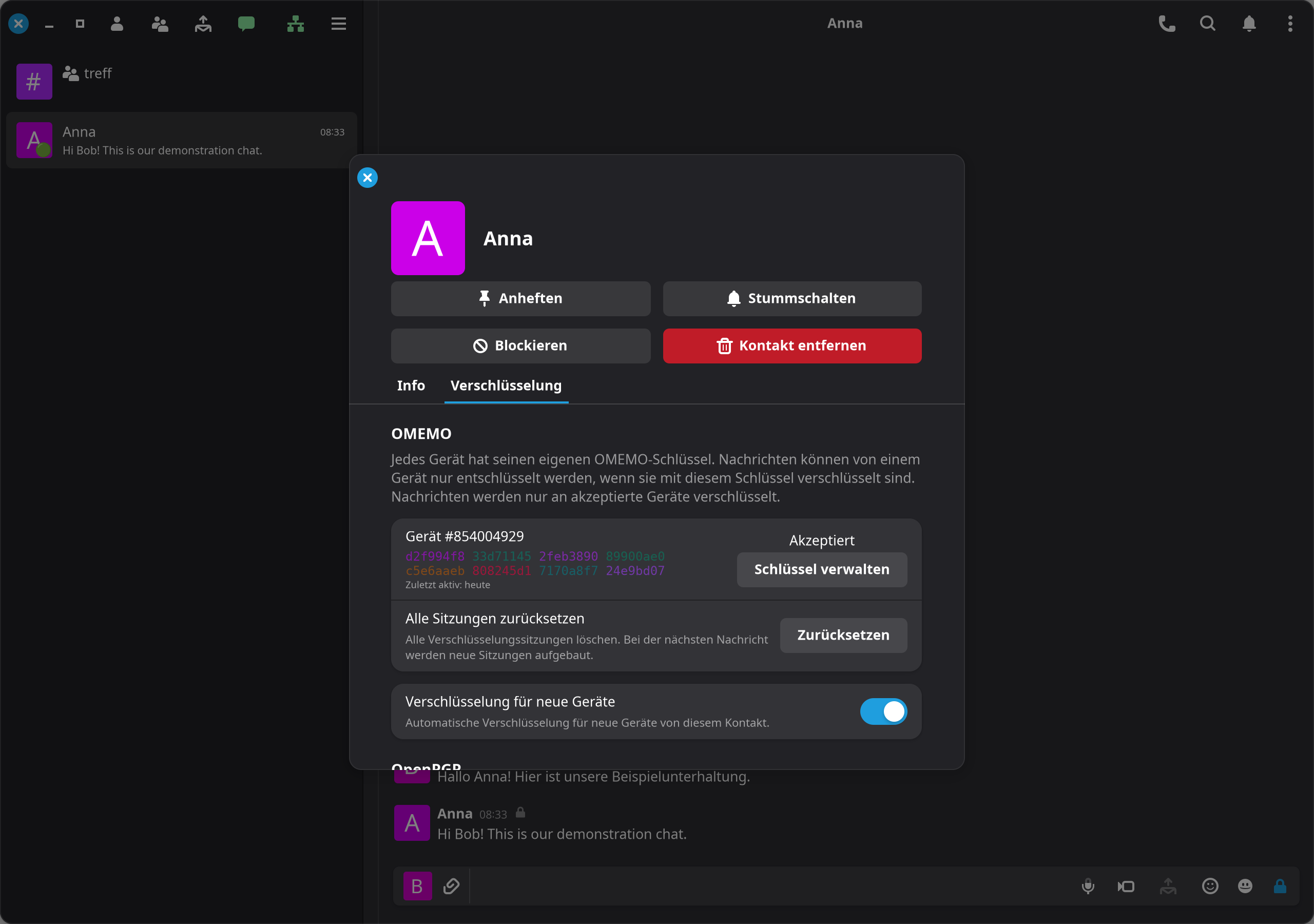Click the notification bell in chat header
The width and height of the screenshot is (1314, 924).
[1249, 24]
